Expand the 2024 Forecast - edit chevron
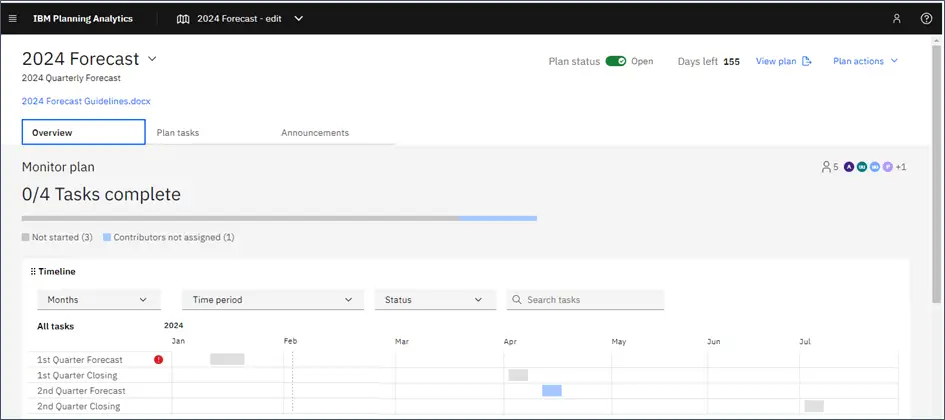This screenshot has width=945, height=420. 298,19
